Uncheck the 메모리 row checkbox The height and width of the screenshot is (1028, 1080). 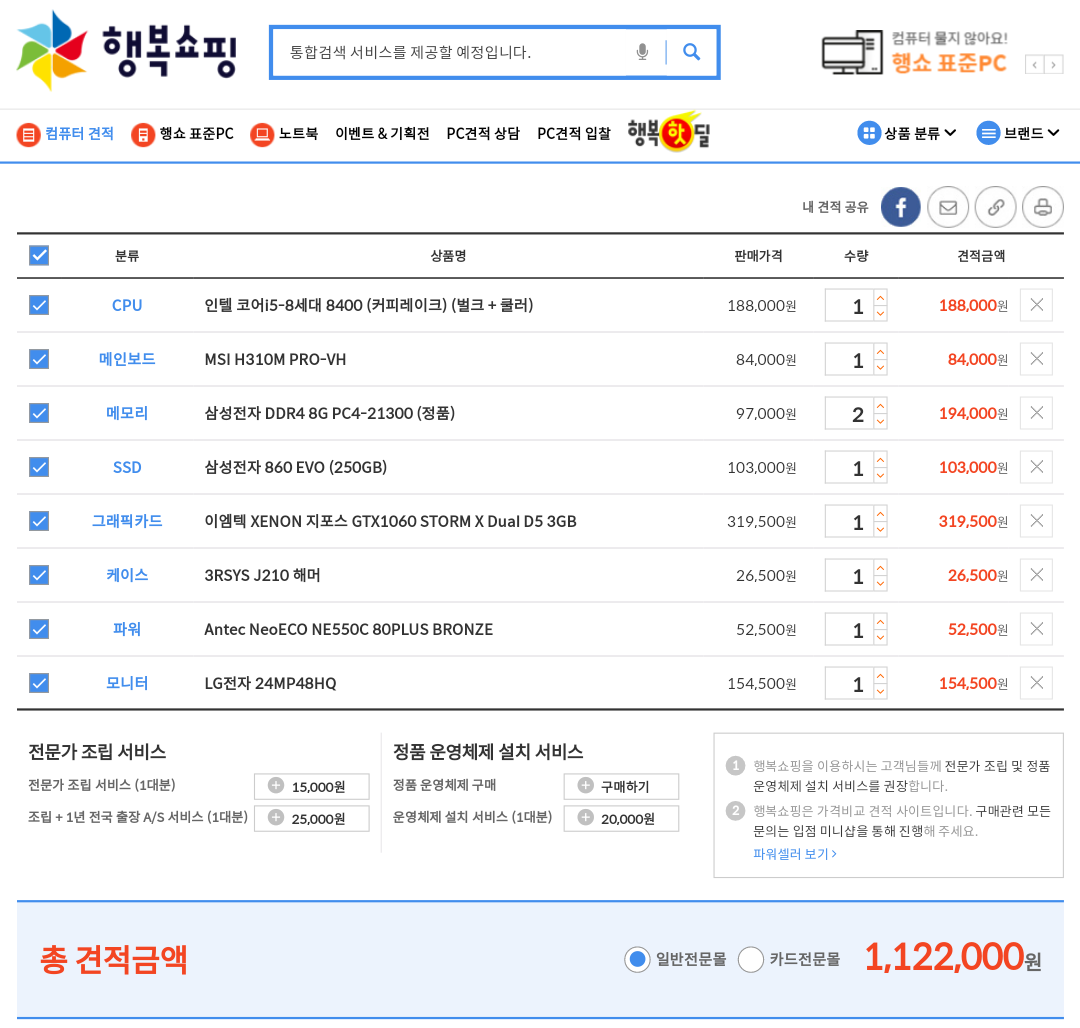39,413
